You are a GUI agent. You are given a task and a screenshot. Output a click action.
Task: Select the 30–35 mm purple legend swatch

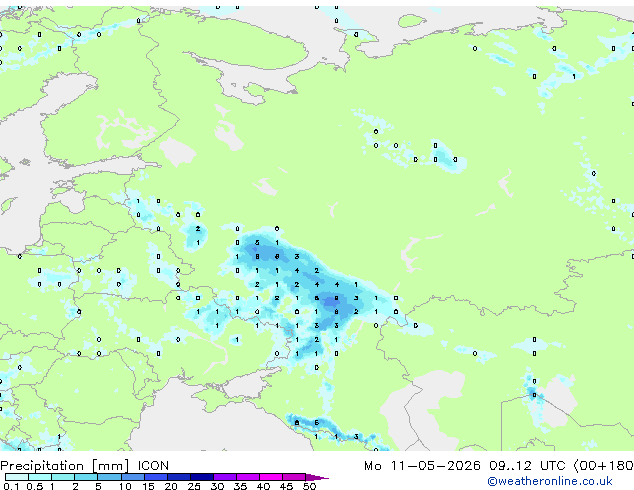click(225, 477)
